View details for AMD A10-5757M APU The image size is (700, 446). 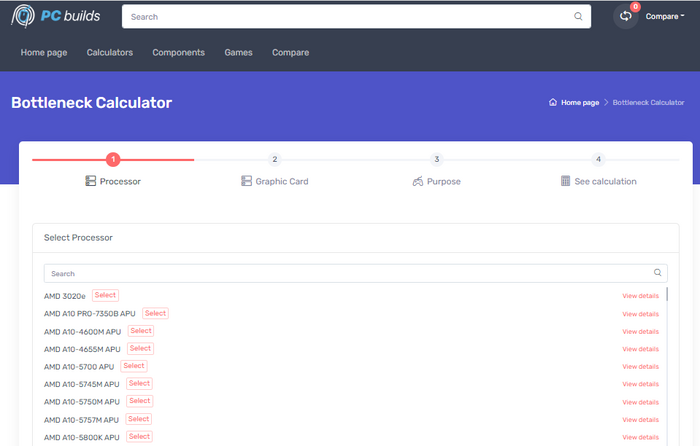point(641,420)
